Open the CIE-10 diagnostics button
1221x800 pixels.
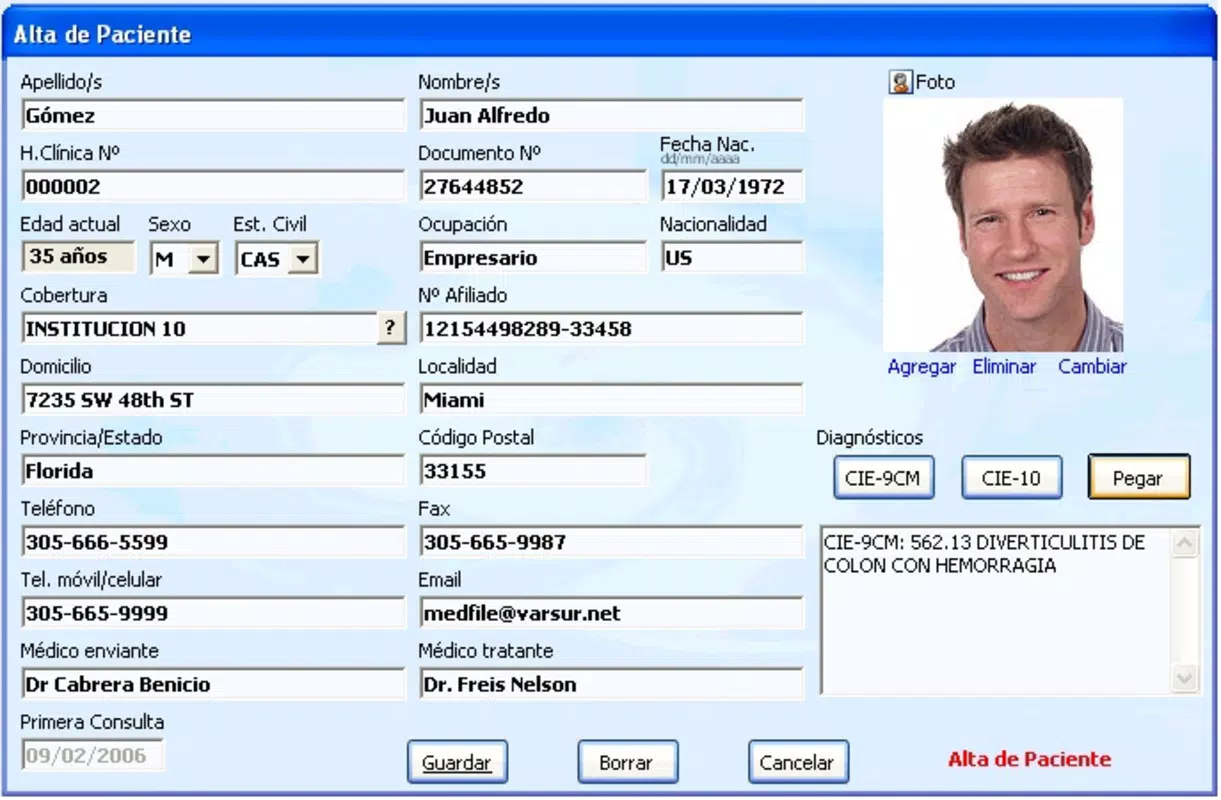[1011, 478]
